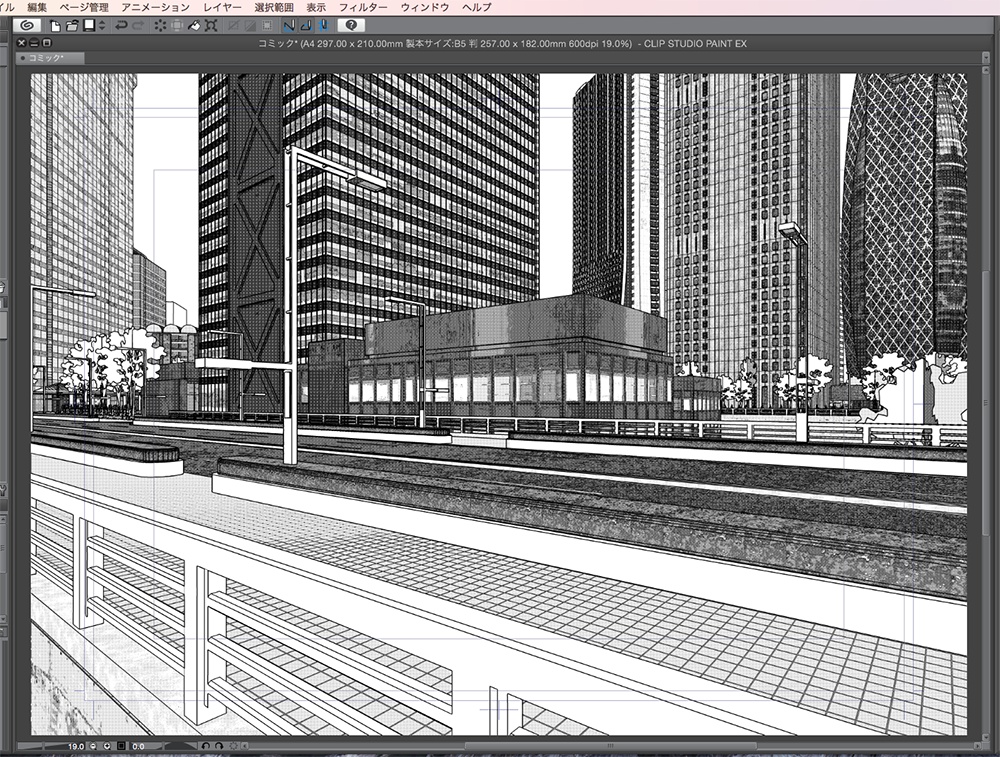Rotate canvas left
This screenshot has width=1000, height=757.
tap(205, 746)
